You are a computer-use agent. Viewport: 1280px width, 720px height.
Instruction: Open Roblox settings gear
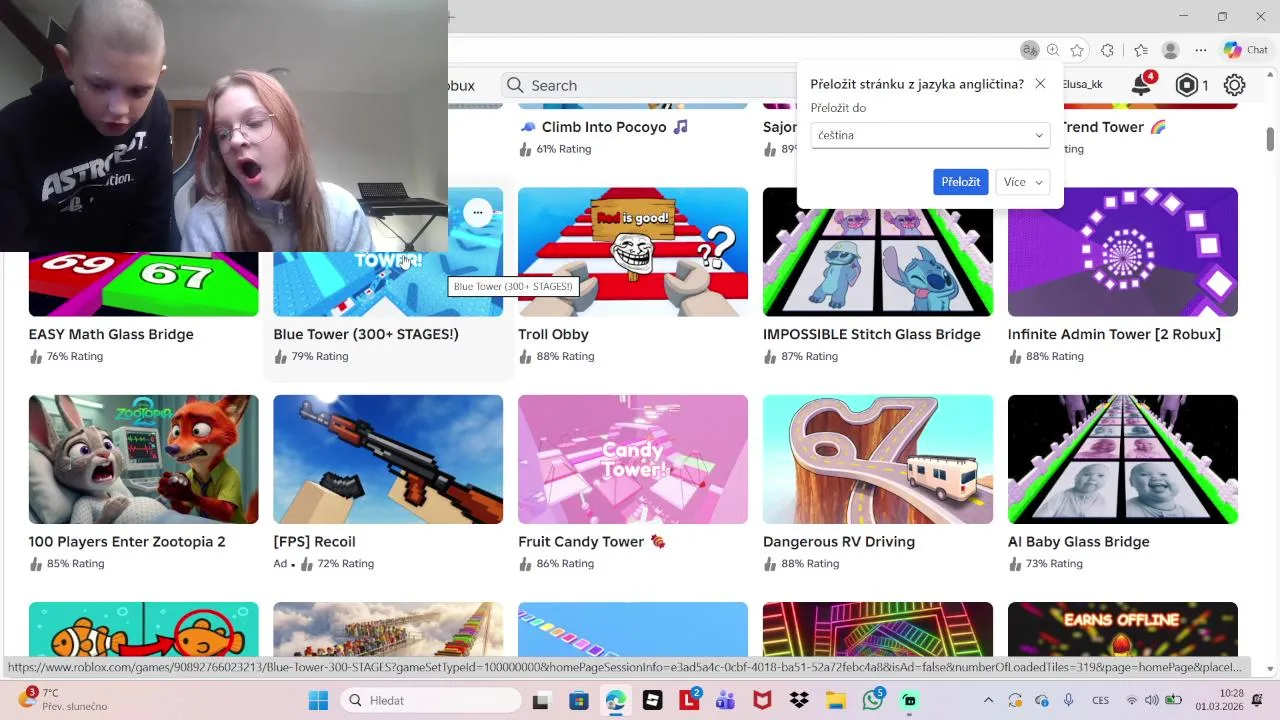[1235, 85]
